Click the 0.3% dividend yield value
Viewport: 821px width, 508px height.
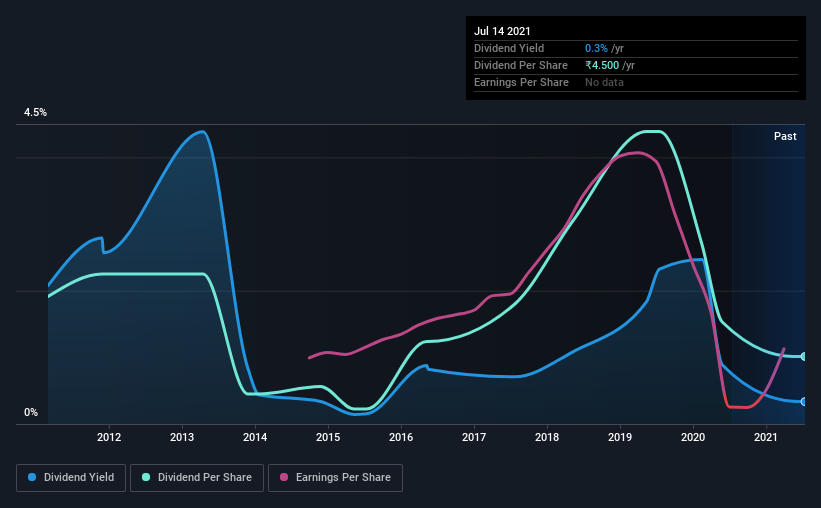pos(596,49)
